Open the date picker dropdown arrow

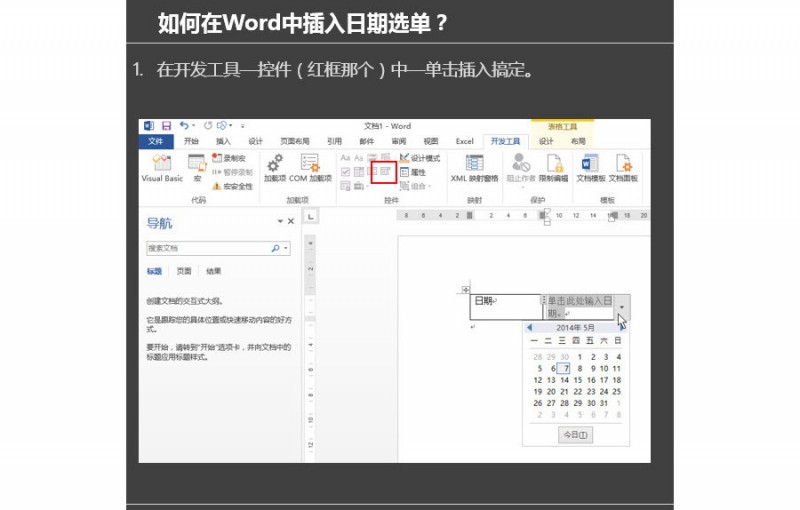[621, 307]
